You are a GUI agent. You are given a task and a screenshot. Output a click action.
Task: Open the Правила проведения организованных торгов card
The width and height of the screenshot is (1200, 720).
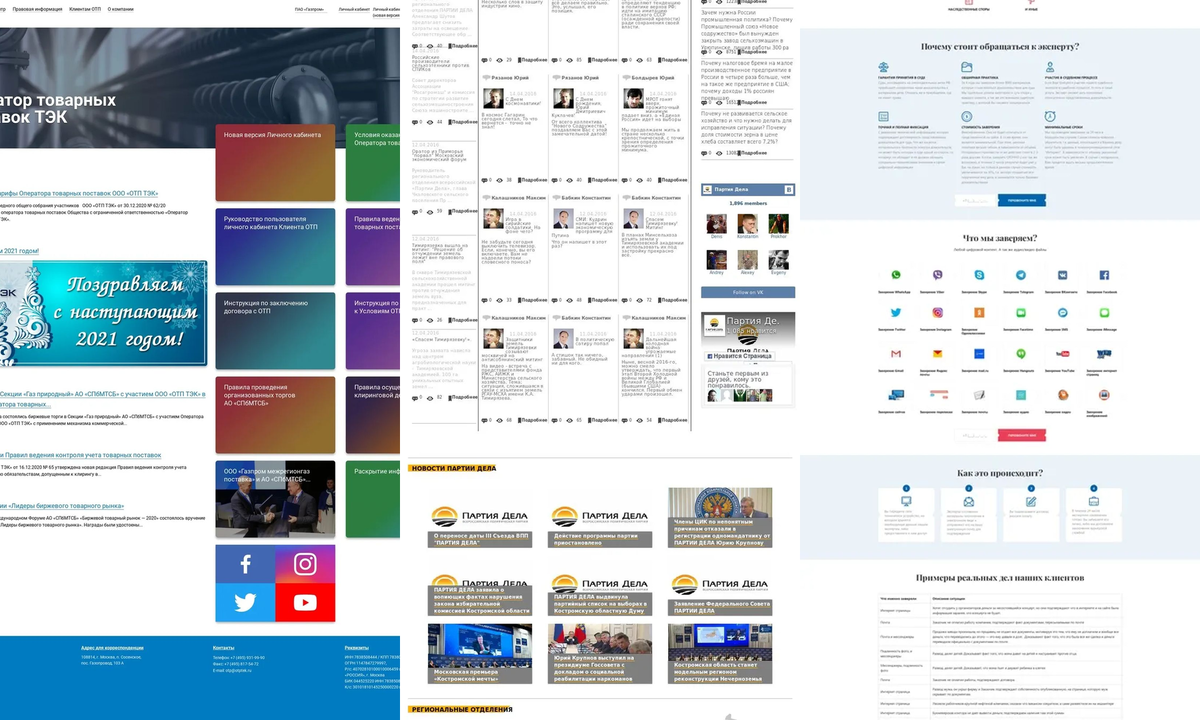coord(275,415)
